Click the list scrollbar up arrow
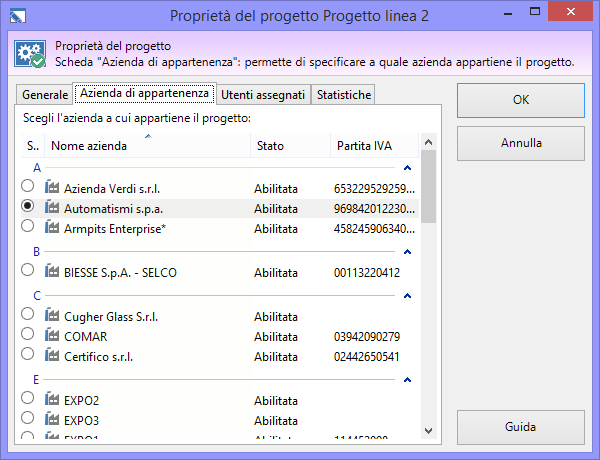This screenshot has height=460, width=600. coord(429,142)
